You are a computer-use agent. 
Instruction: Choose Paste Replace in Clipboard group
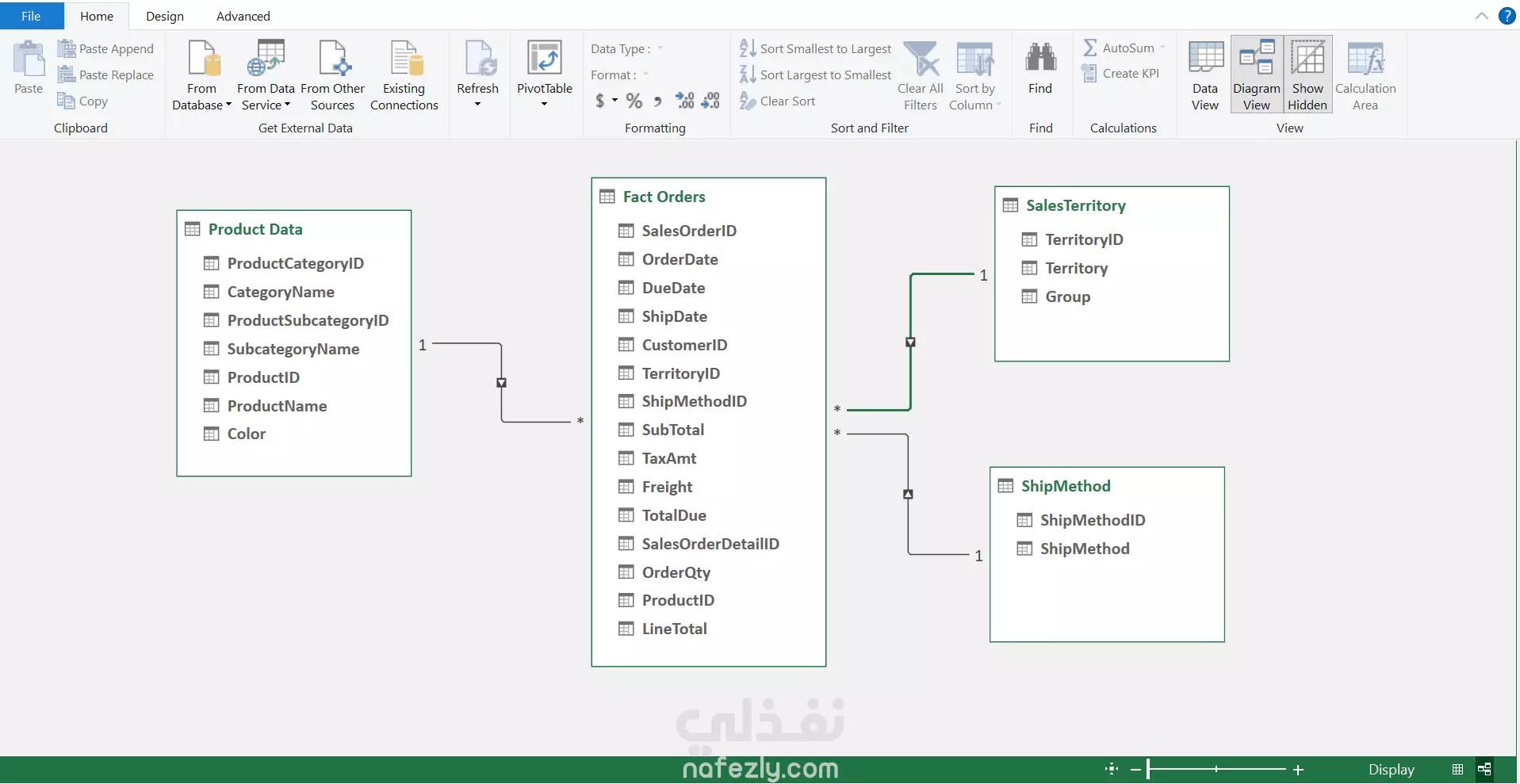click(x=105, y=75)
